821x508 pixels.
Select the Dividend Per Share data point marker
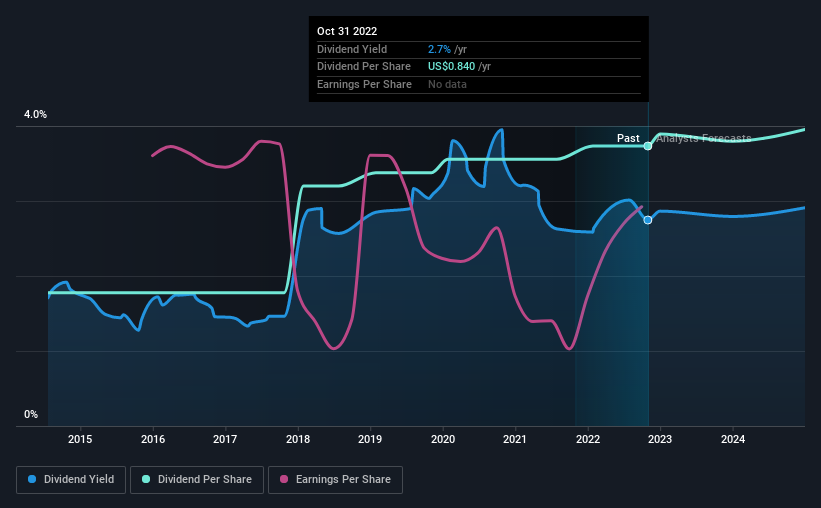[648, 146]
